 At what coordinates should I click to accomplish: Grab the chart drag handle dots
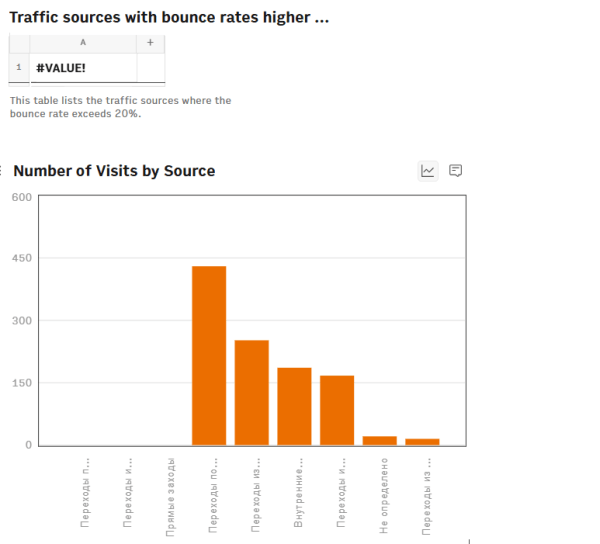[x=3, y=171]
